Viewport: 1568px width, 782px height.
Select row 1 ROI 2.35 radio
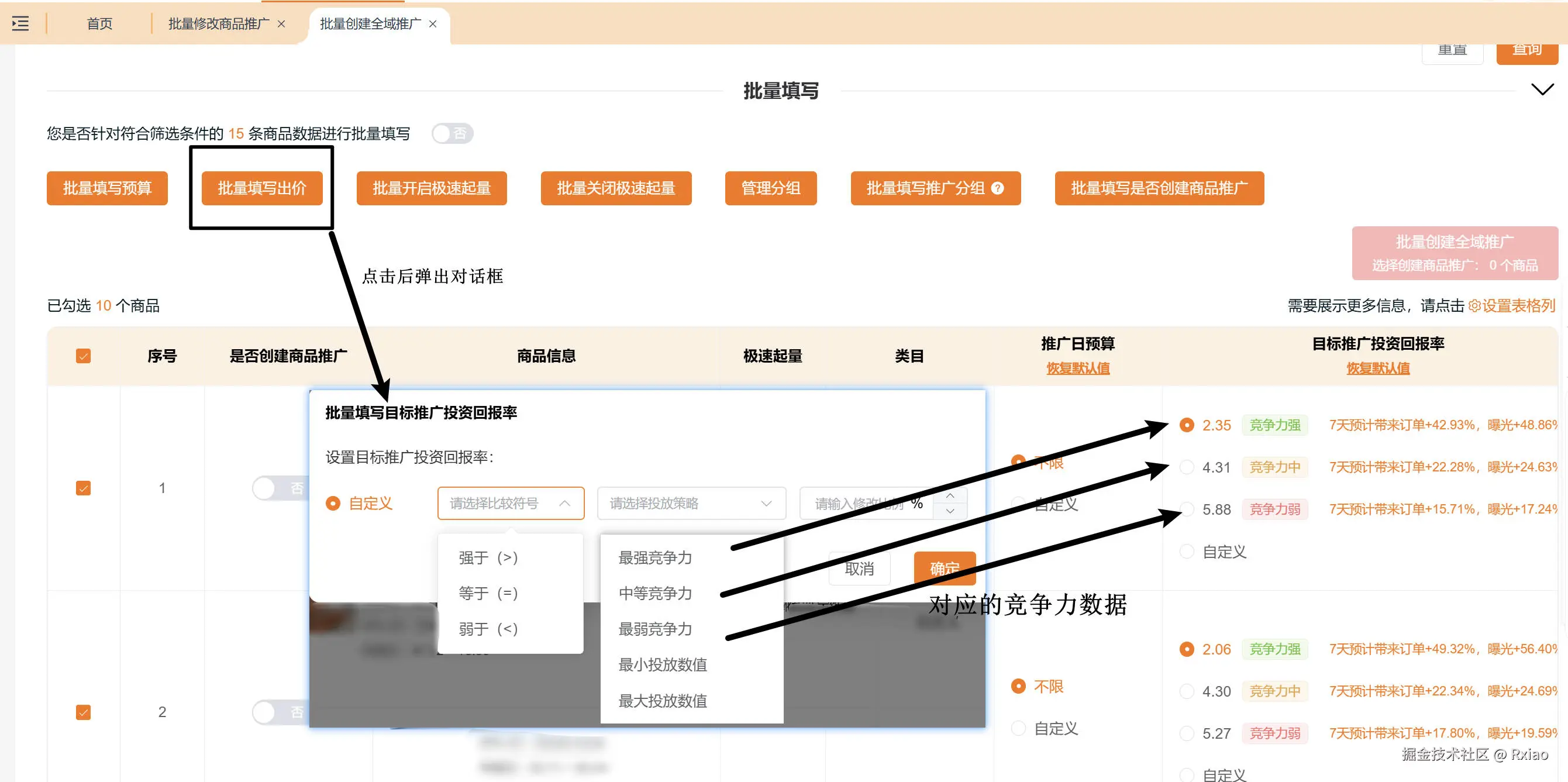pos(1186,425)
